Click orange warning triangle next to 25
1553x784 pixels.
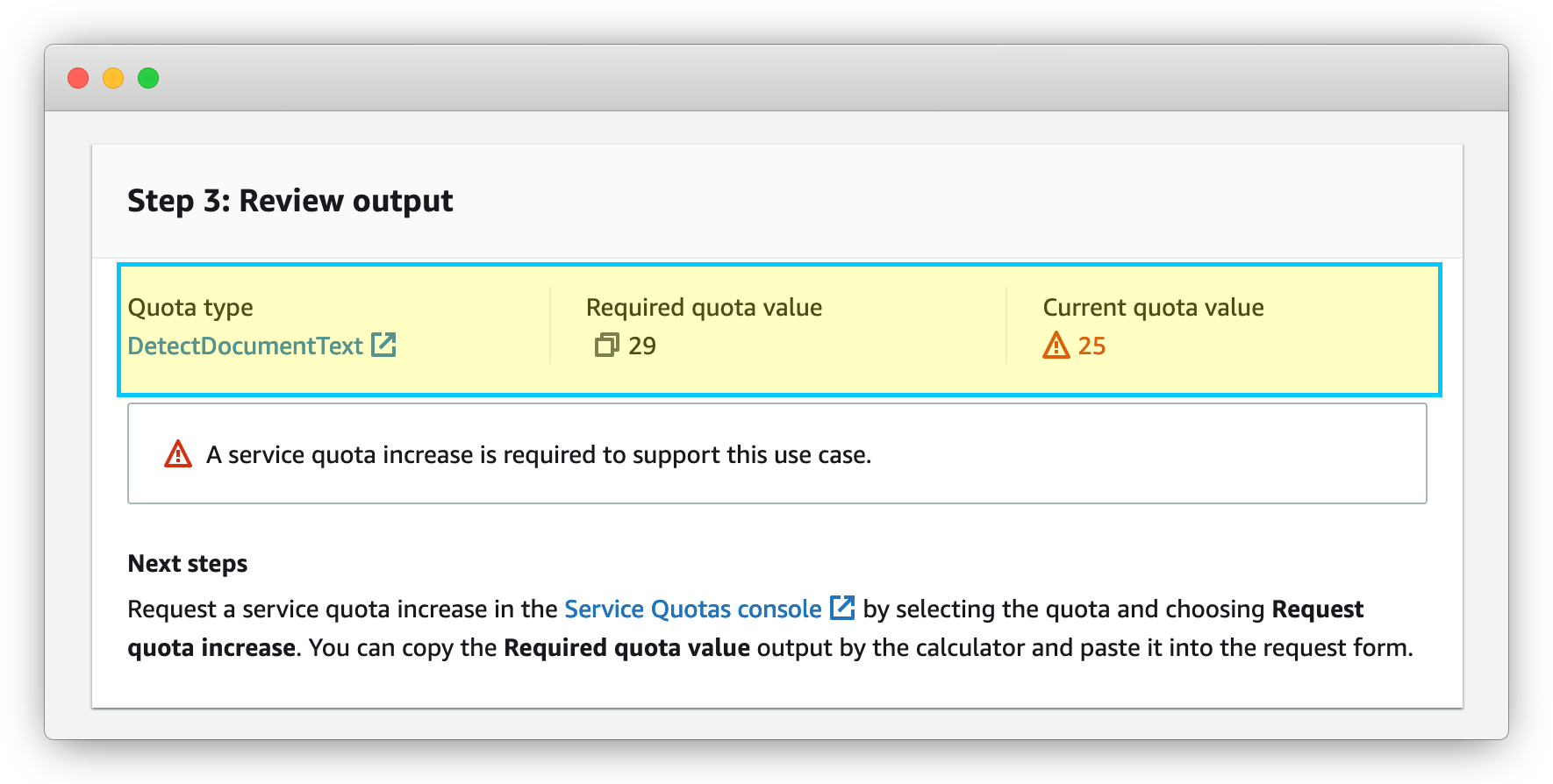click(x=1056, y=346)
